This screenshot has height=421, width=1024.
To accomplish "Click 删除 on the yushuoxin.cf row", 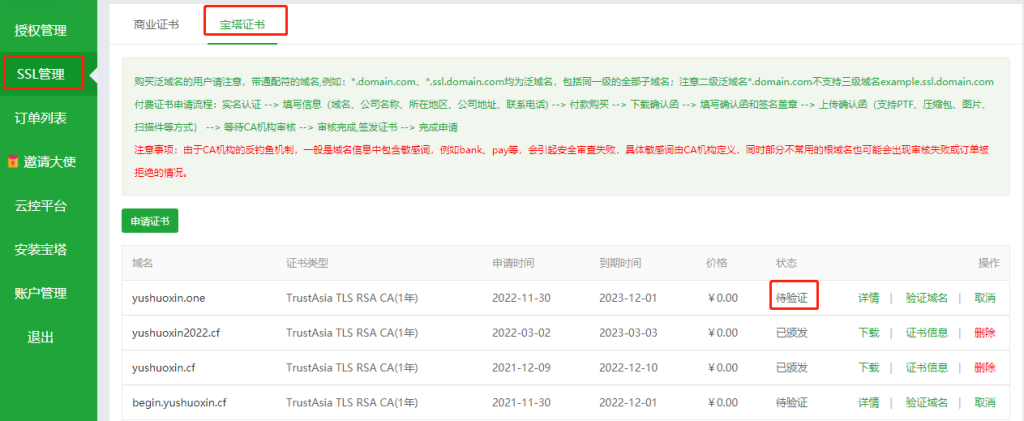I will pos(985,367).
